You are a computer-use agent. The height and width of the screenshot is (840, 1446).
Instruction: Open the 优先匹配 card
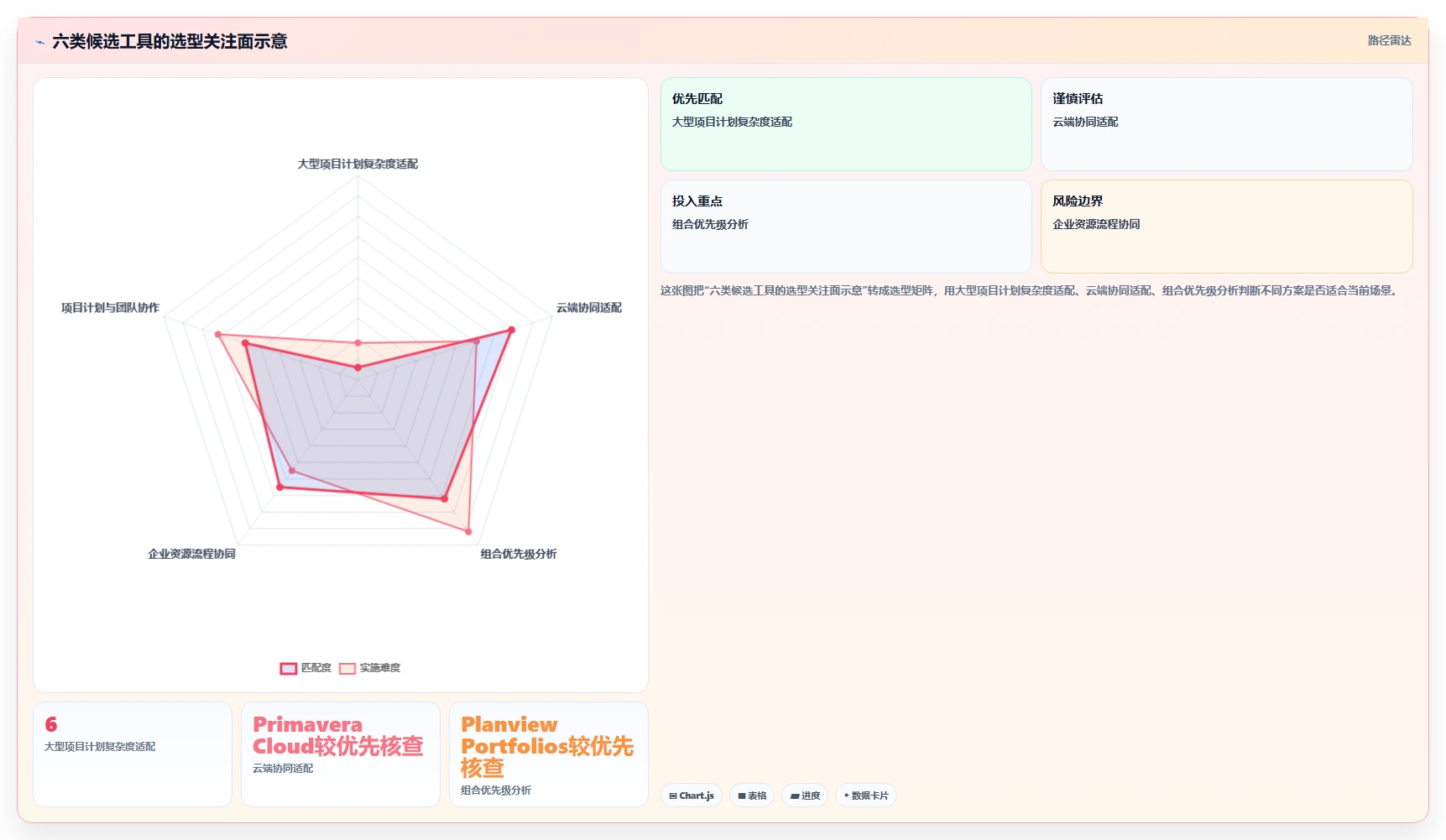[x=846, y=124]
